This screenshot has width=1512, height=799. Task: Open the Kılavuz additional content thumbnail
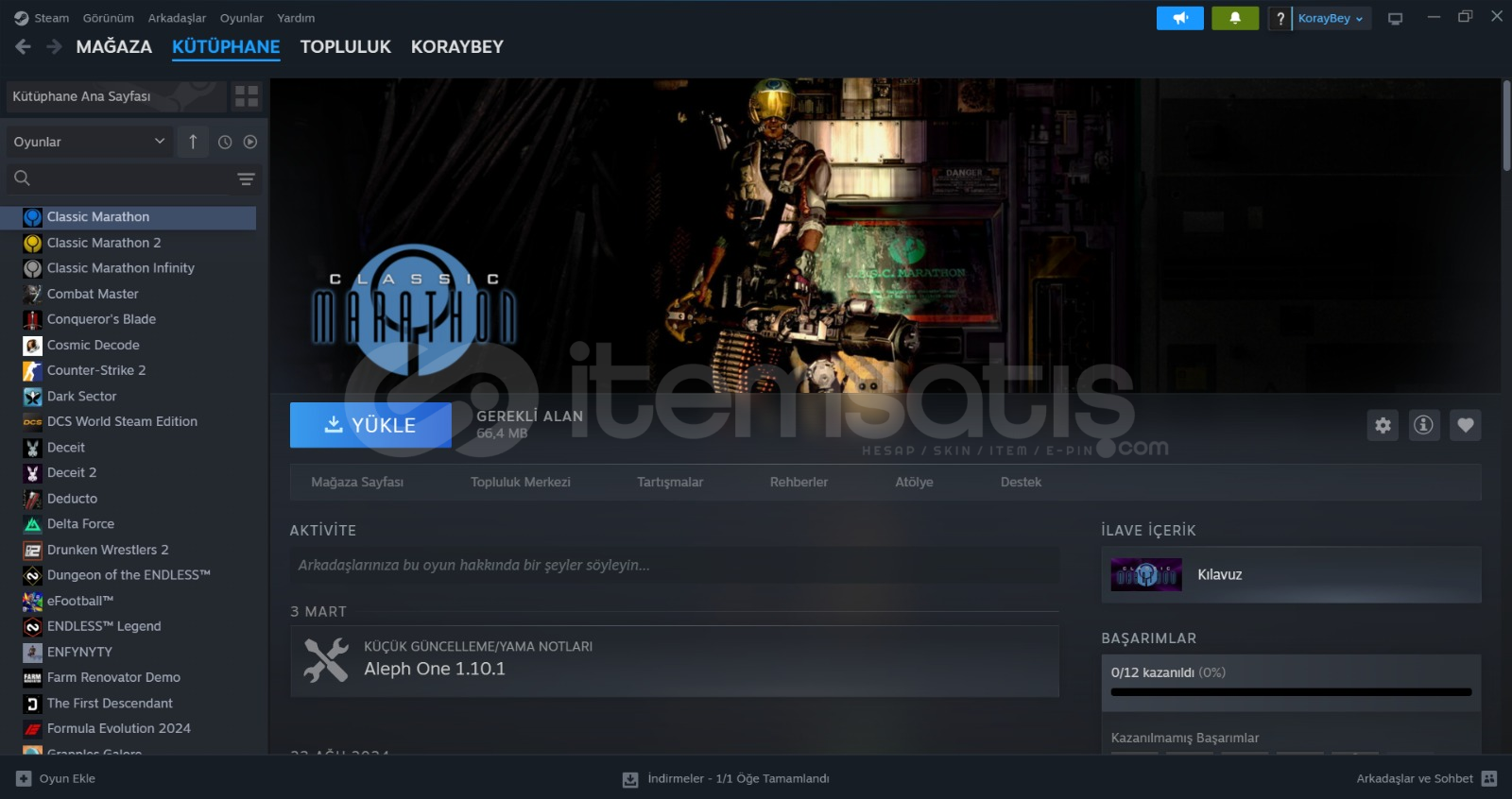(1146, 574)
